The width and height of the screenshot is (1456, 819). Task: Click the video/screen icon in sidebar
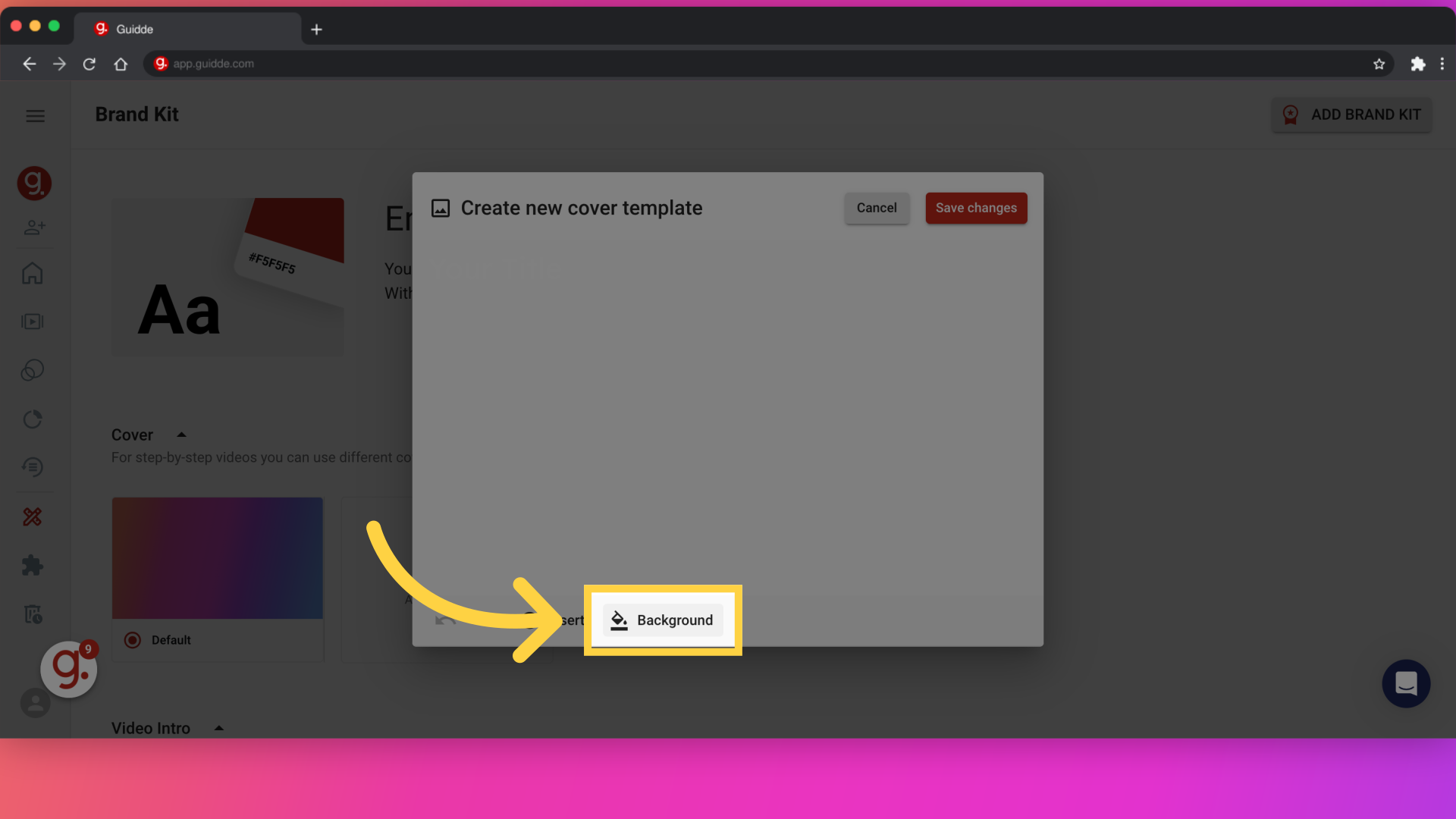pyautogui.click(x=34, y=321)
